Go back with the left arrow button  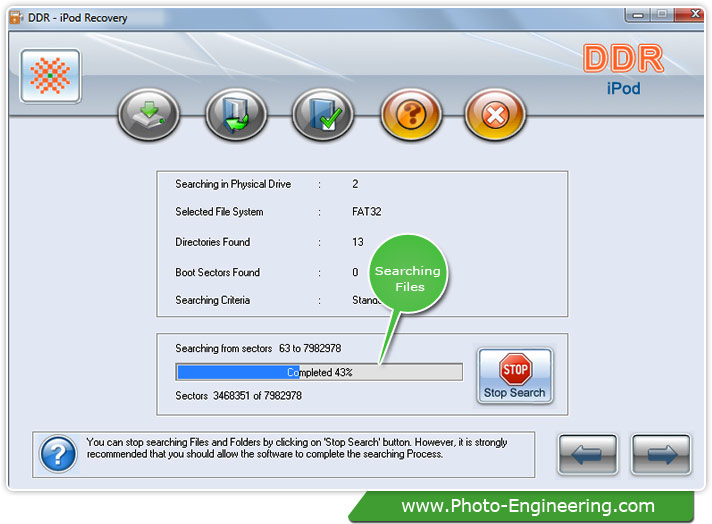tap(587, 455)
